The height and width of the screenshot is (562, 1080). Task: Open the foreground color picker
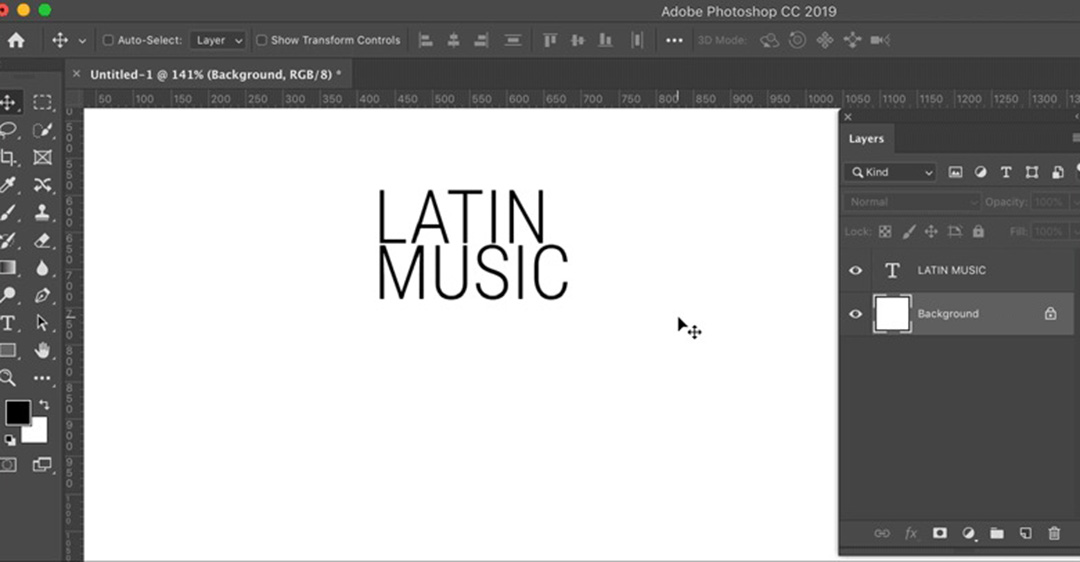click(18, 413)
